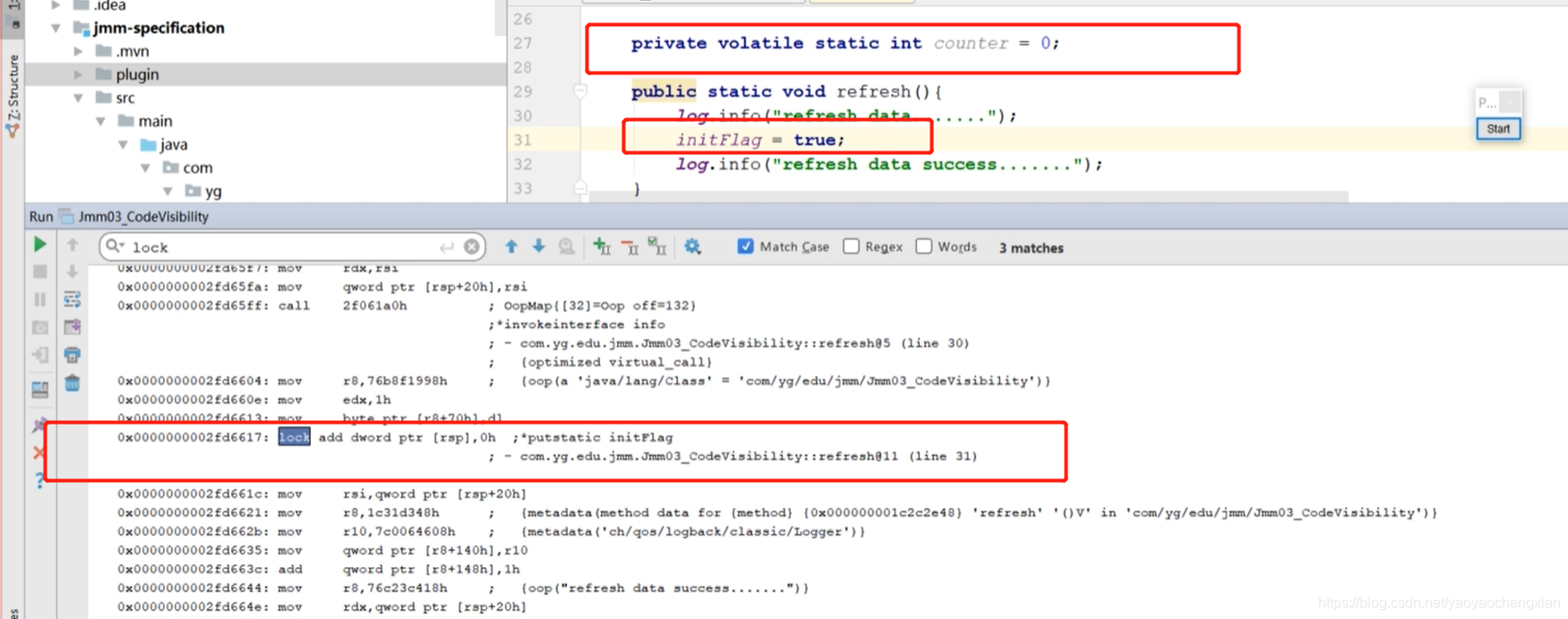Image resolution: width=1568 pixels, height=619 pixels.
Task: Collapse the yg package
Action: point(168,191)
